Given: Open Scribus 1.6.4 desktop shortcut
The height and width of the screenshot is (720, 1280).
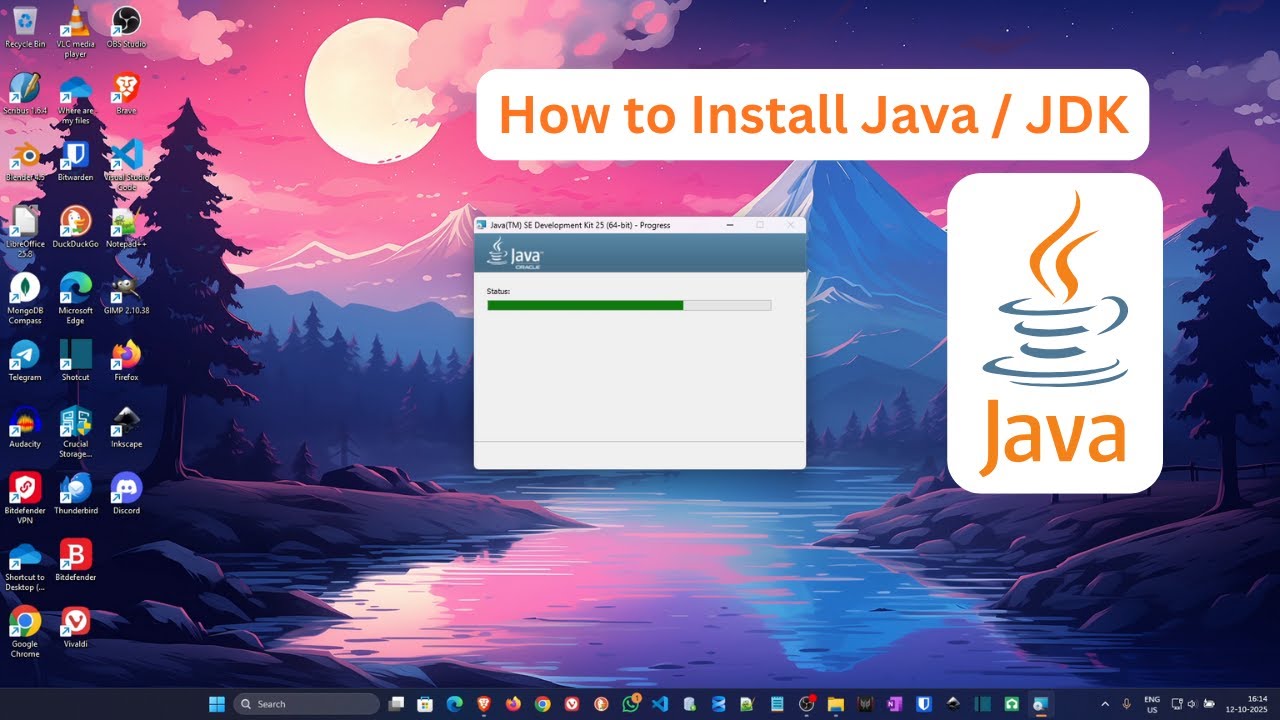Looking at the screenshot, I should [25, 93].
